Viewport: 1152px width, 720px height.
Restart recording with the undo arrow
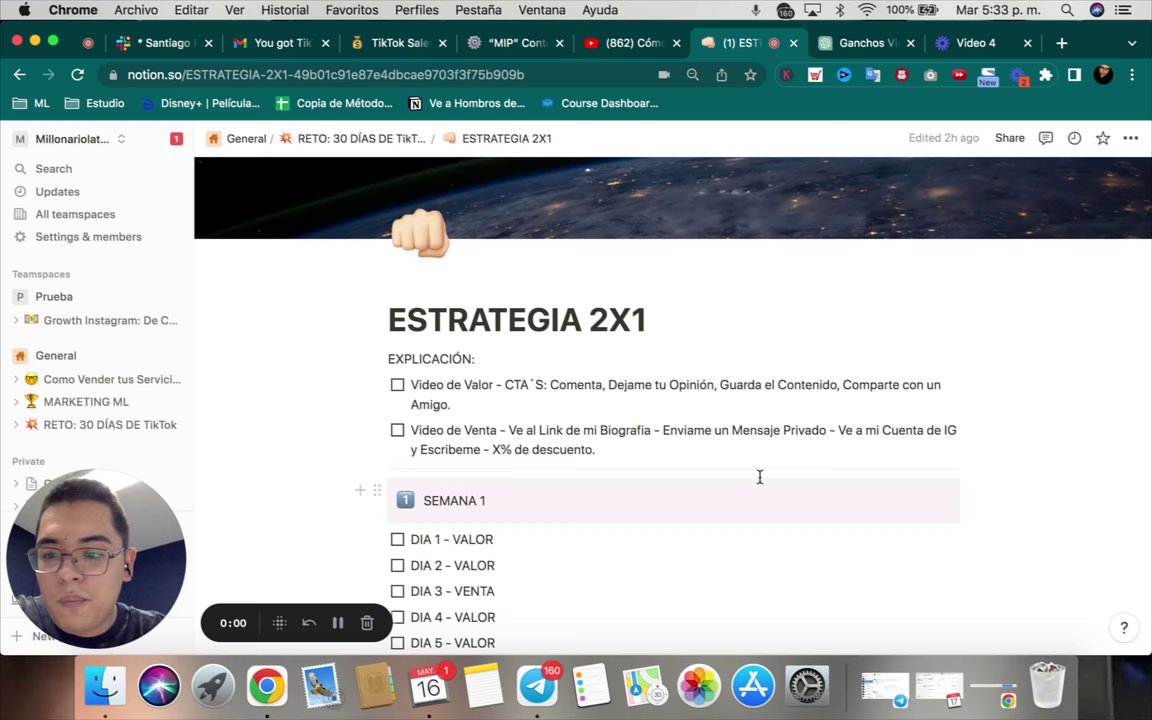point(309,623)
